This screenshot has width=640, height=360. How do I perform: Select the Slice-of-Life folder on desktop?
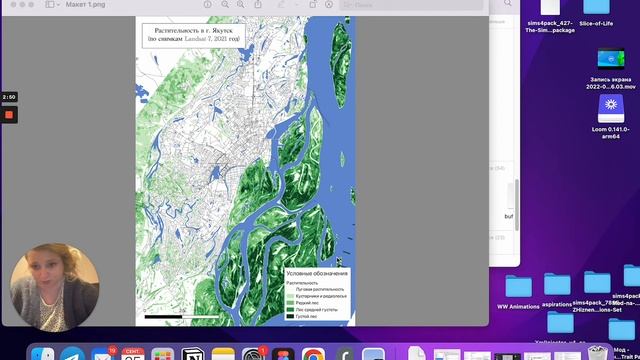596,13
